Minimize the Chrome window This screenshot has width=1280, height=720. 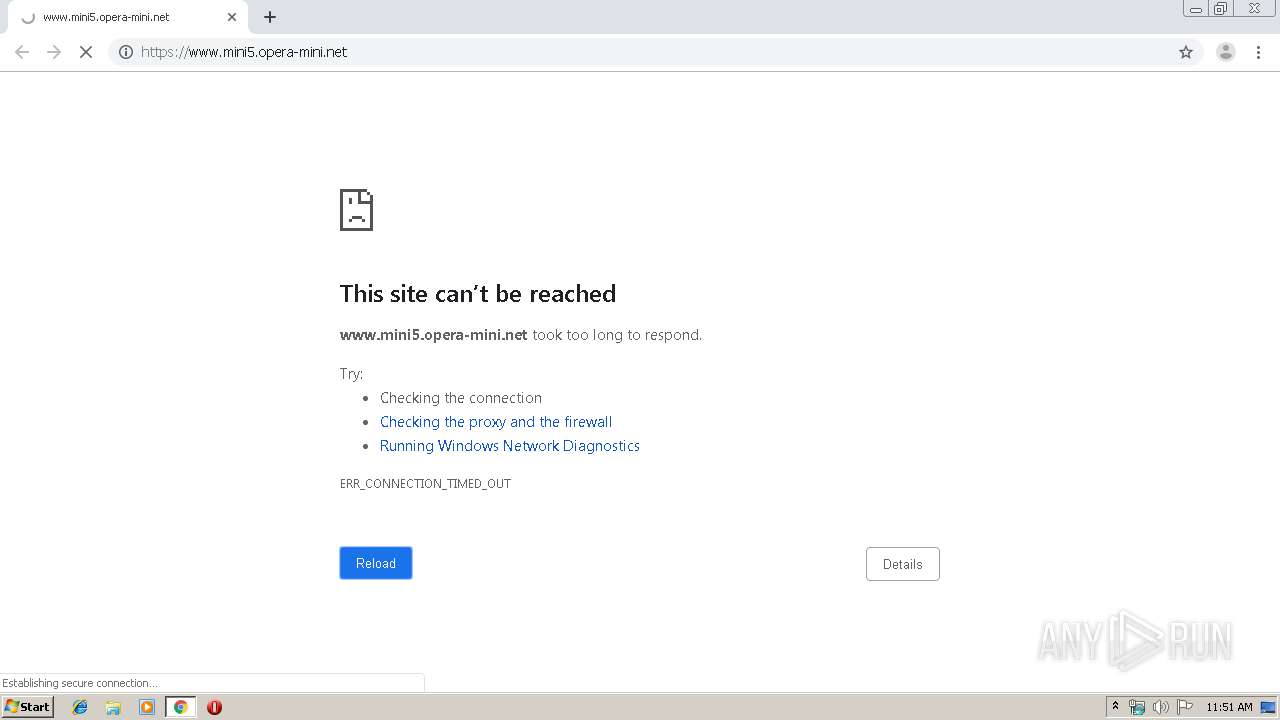point(1196,9)
